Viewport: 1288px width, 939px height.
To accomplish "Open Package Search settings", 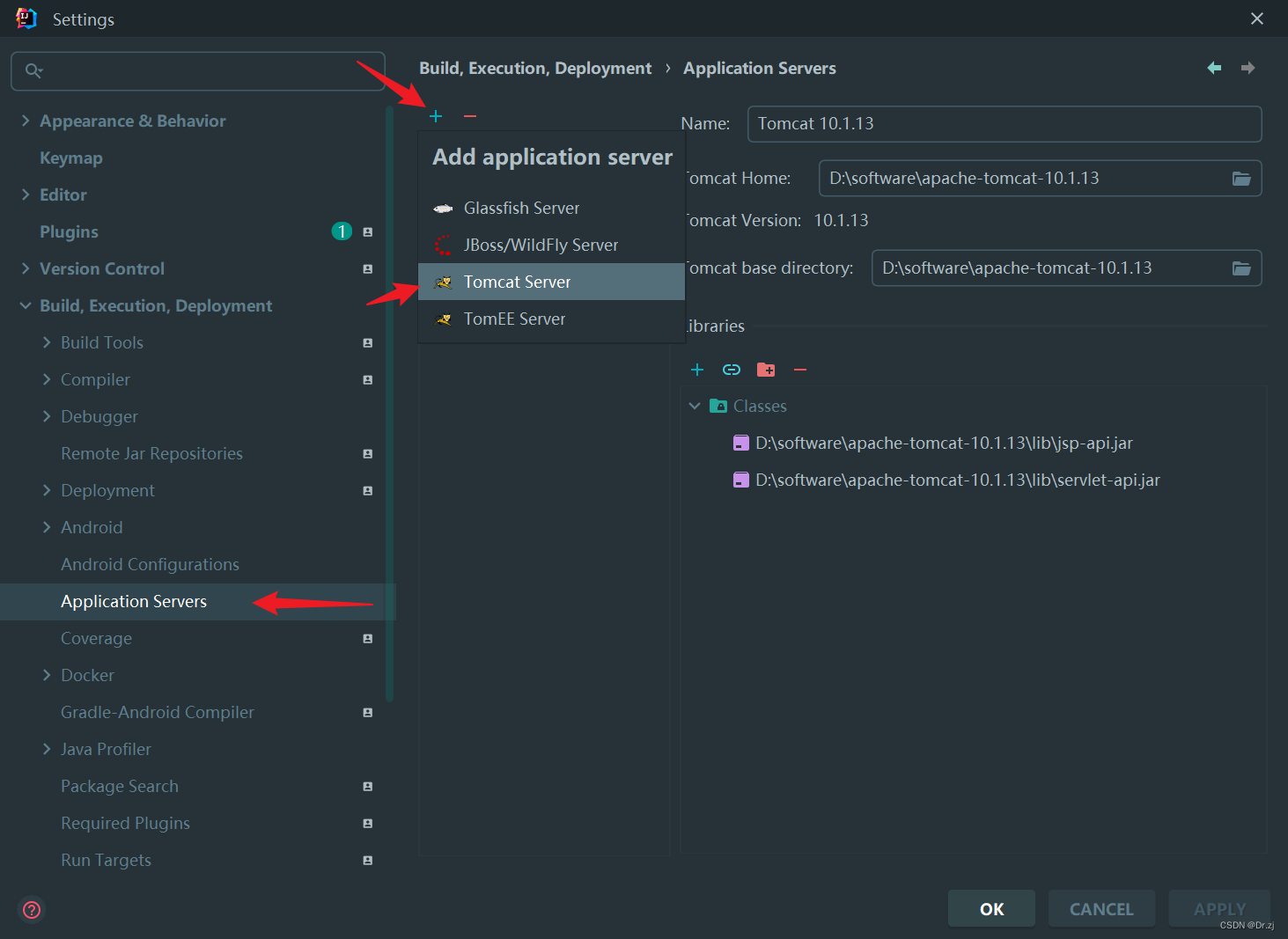I will [x=120, y=786].
